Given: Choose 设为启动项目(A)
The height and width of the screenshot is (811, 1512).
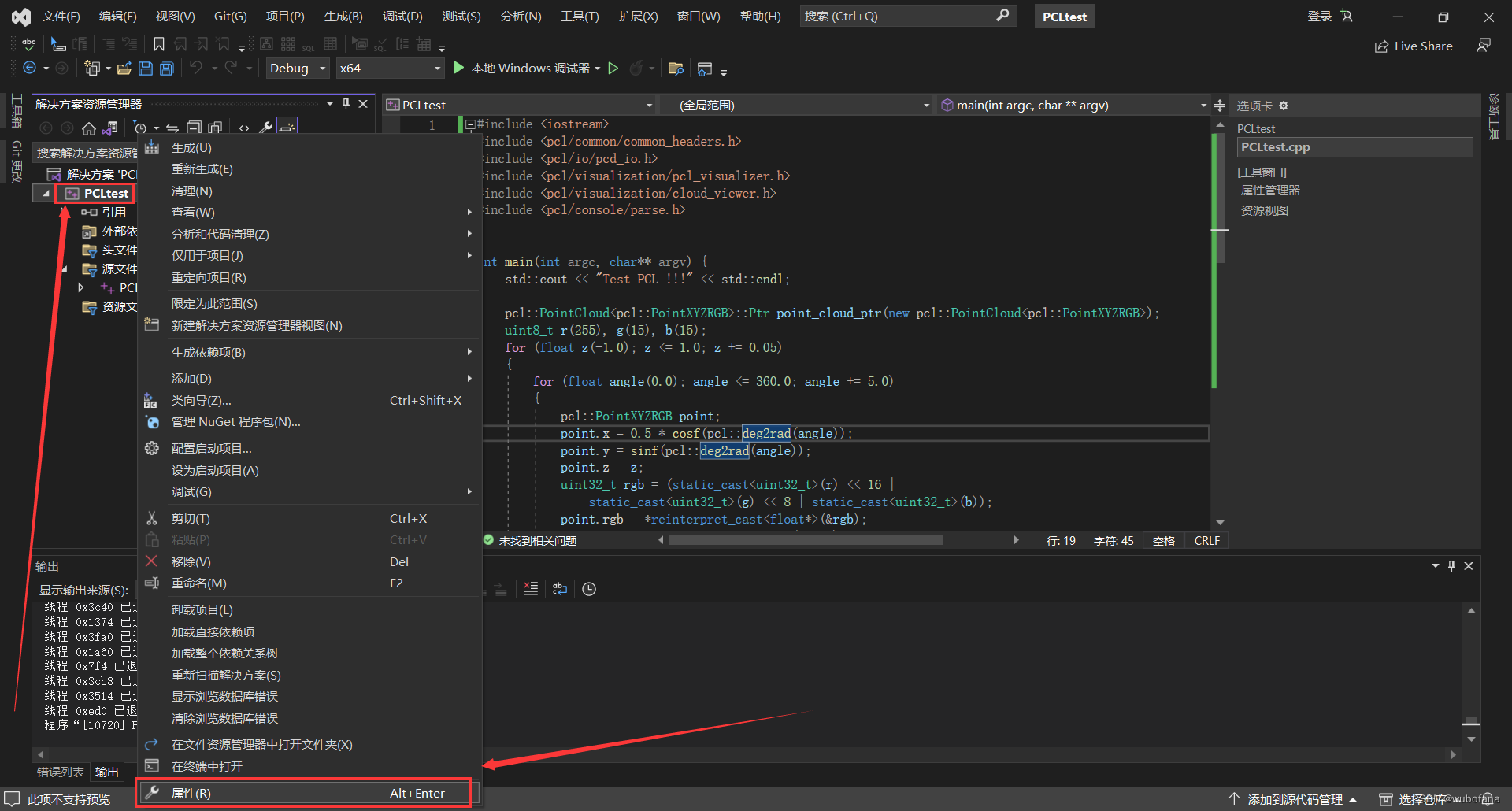Looking at the screenshot, I should point(309,471).
